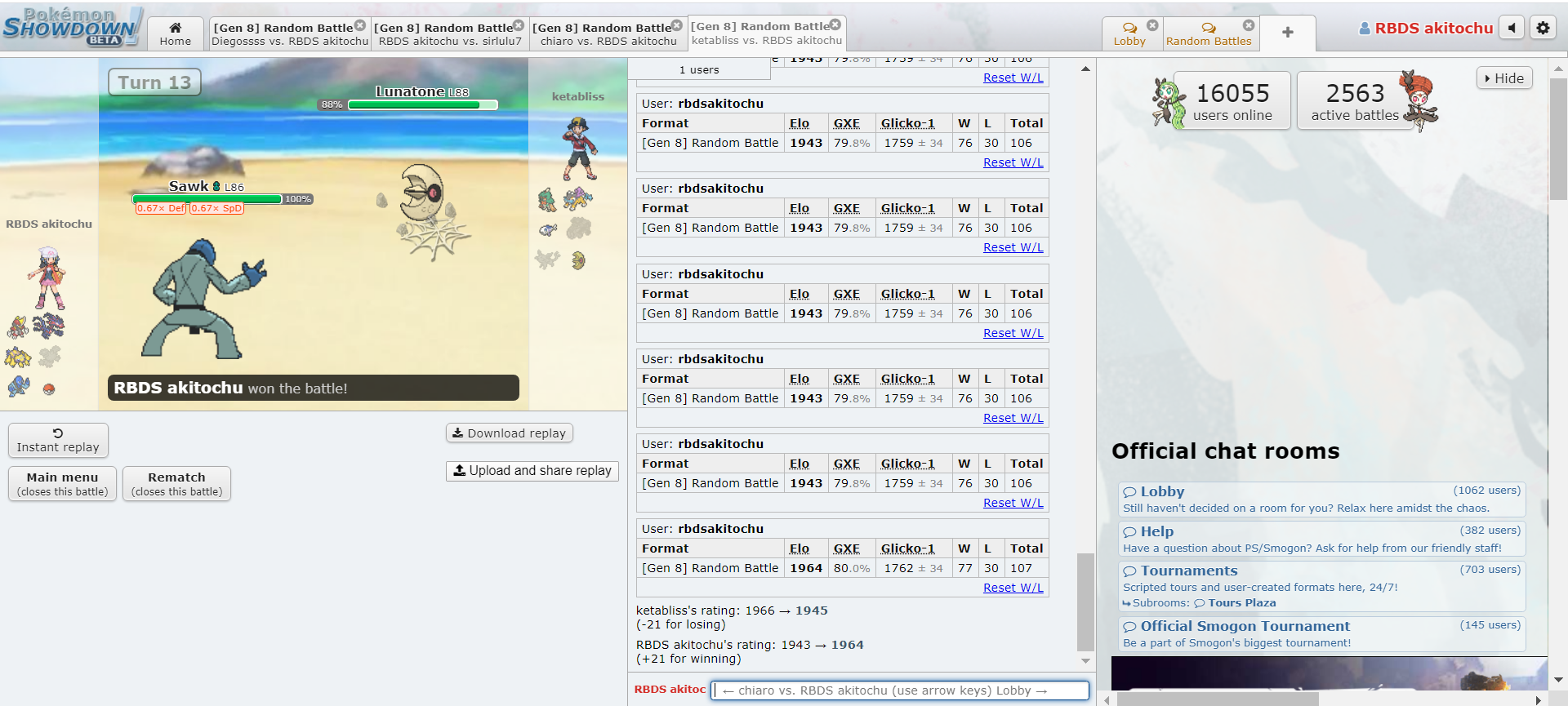Click Download replay button
The height and width of the screenshot is (706, 1568).
point(510,433)
